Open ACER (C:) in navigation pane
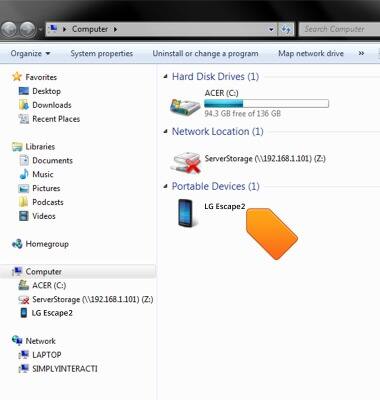The height and width of the screenshot is (400, 380). click(x=49, y=286)
